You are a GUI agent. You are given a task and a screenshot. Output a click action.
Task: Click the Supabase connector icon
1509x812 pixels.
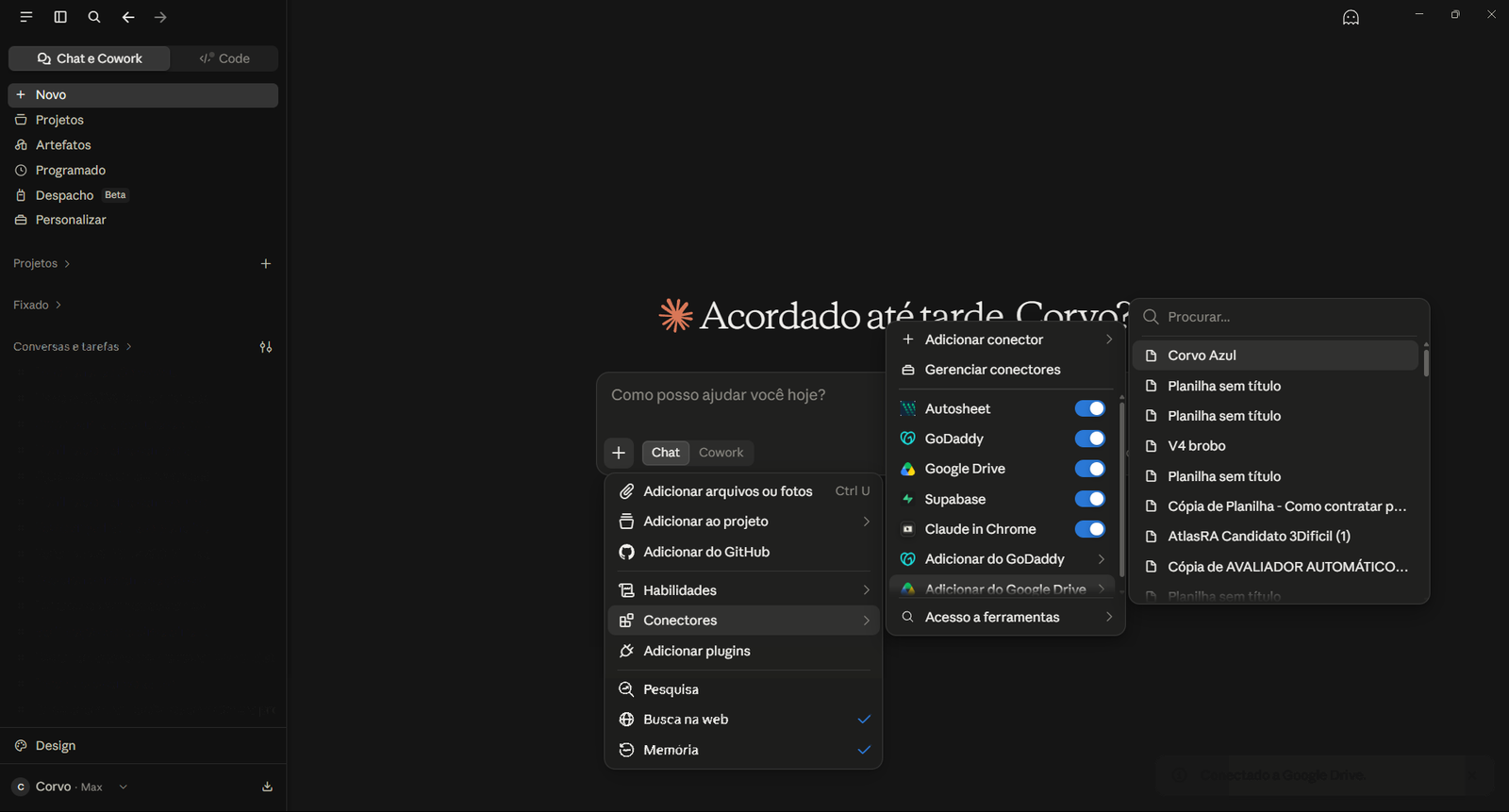click(x=908, y=499)
